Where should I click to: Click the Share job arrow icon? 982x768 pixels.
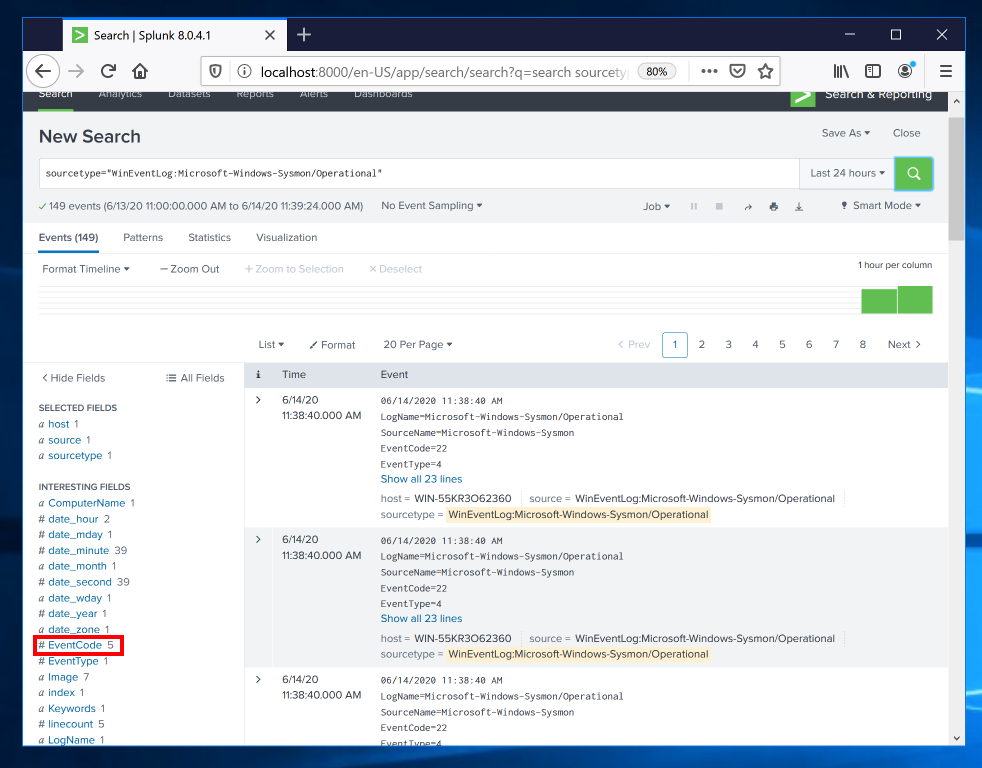coord(747,206)
